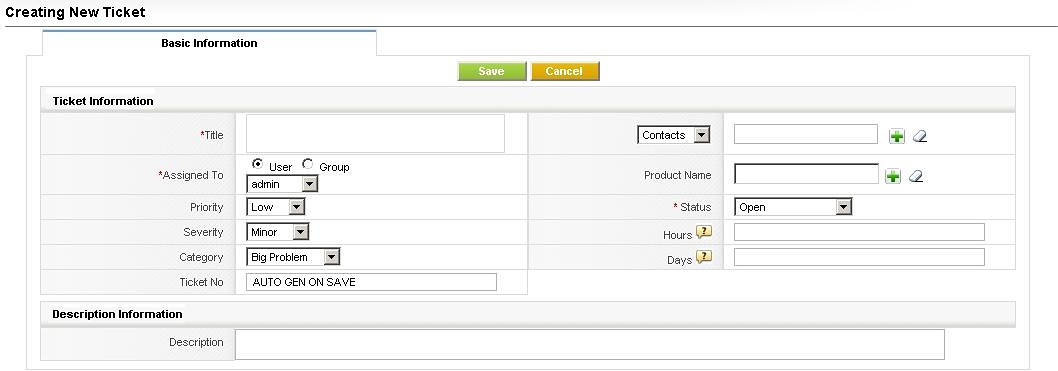The height and width of the screenshot is (371, 1058).
Task: Open the Severity dropdown showing Minor
Action: pos(277,232)
